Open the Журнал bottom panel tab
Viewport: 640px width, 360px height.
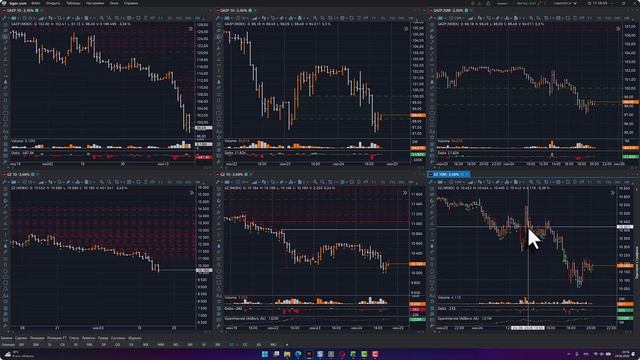click(135, 338)
